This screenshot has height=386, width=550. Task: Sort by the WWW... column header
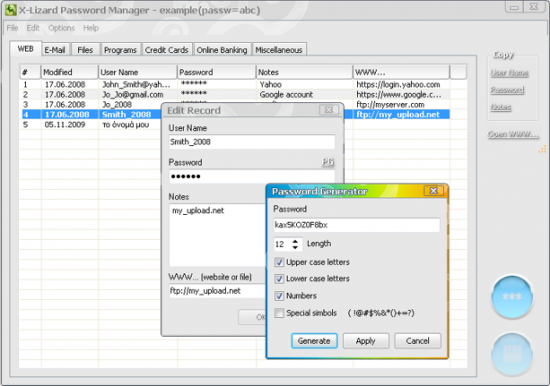(x=401, y=72)
